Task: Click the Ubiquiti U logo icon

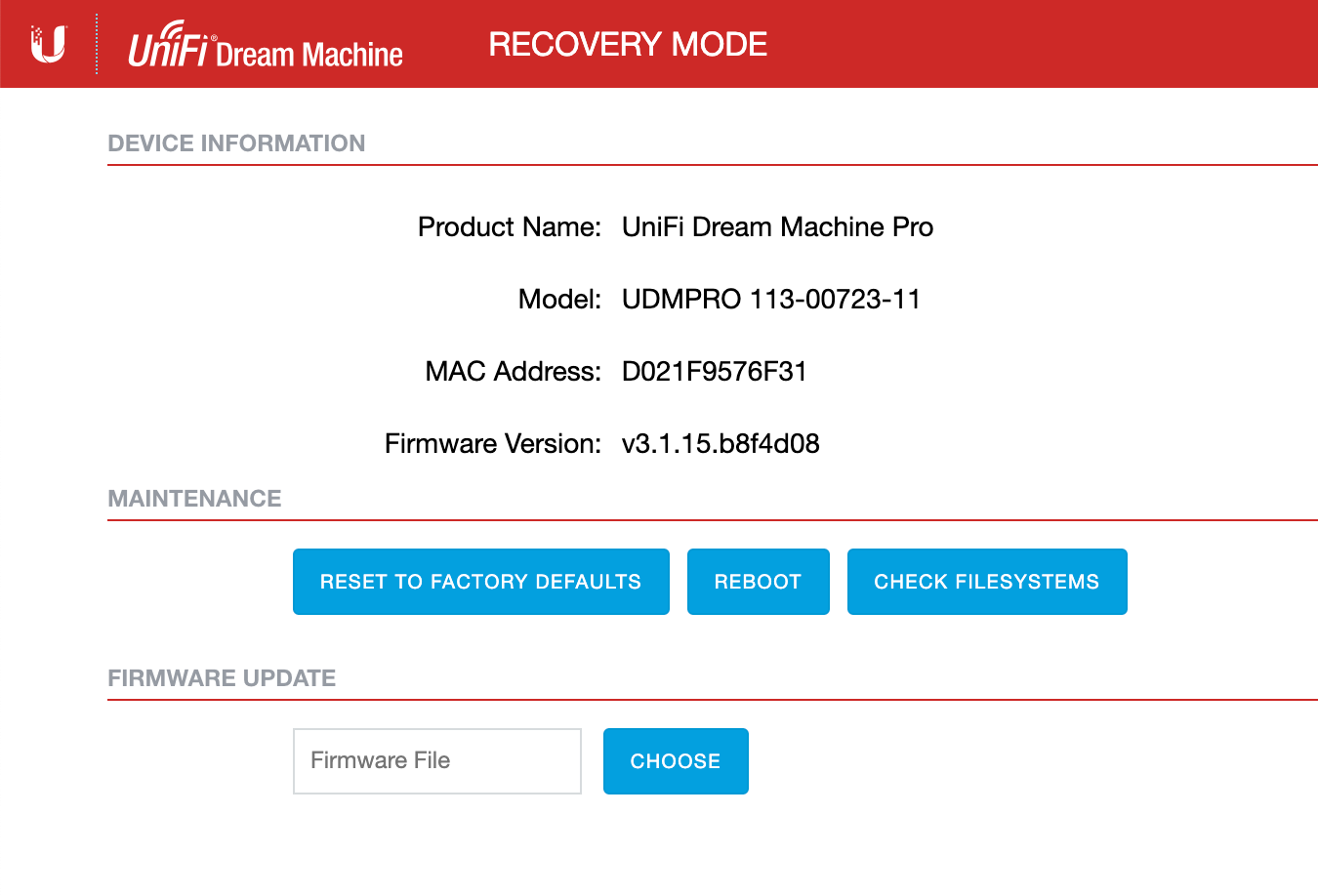Action: [x=48, y=44]
